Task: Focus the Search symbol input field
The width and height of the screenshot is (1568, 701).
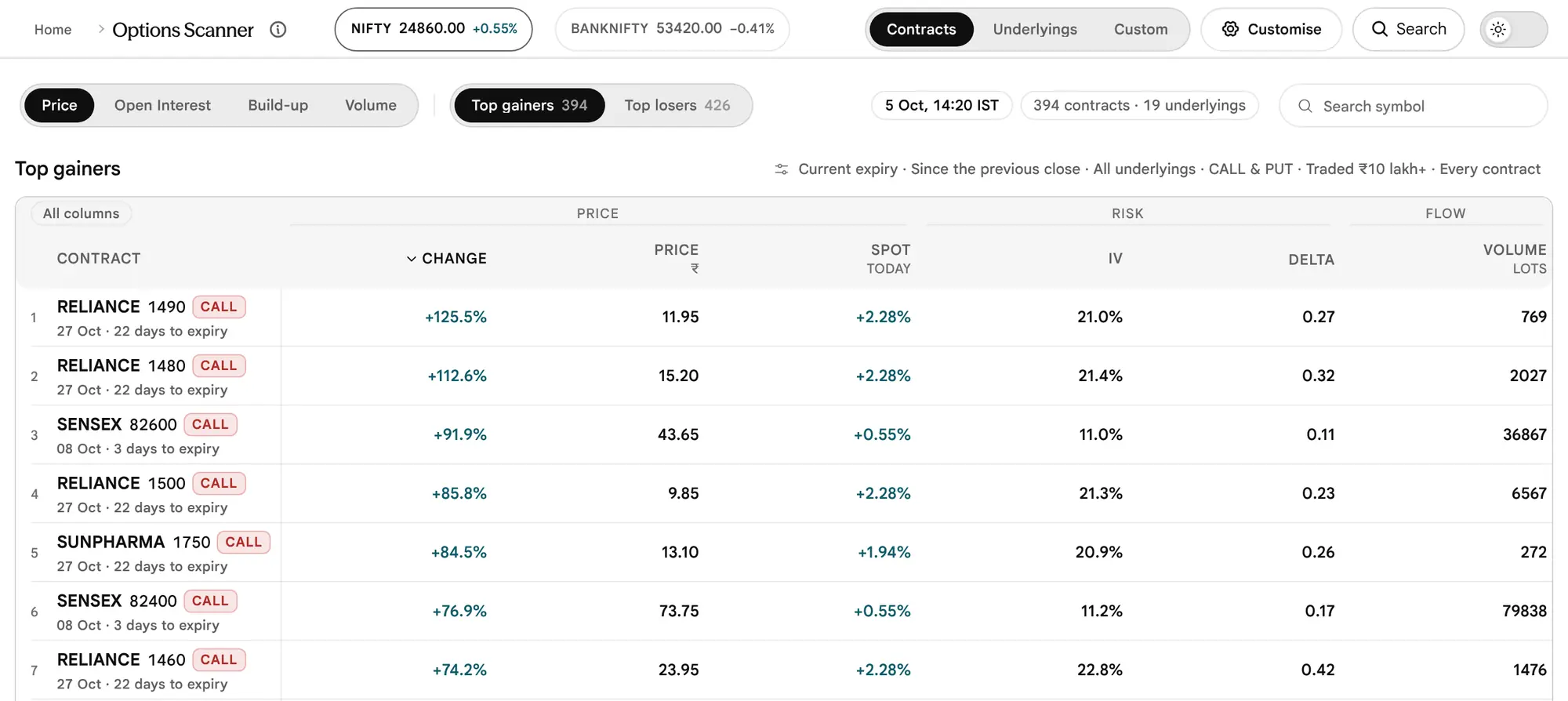Action: click(1414, 106)
